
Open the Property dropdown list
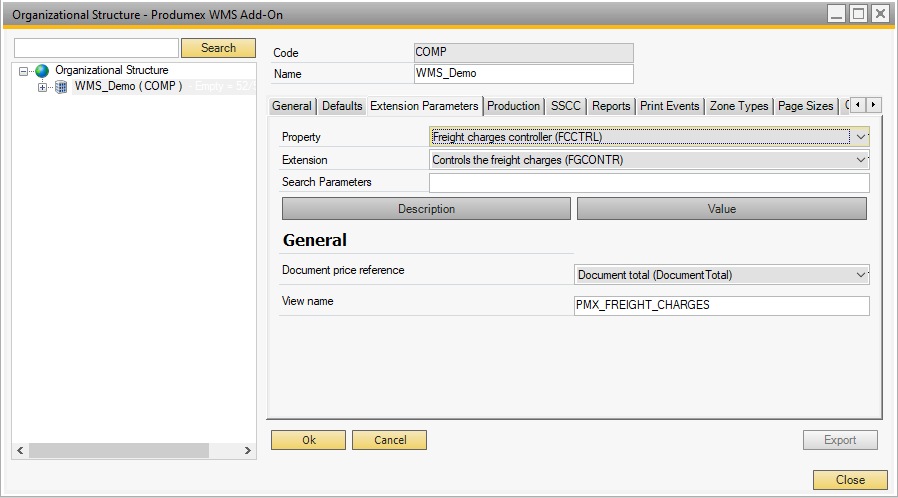tap(861, 137)
